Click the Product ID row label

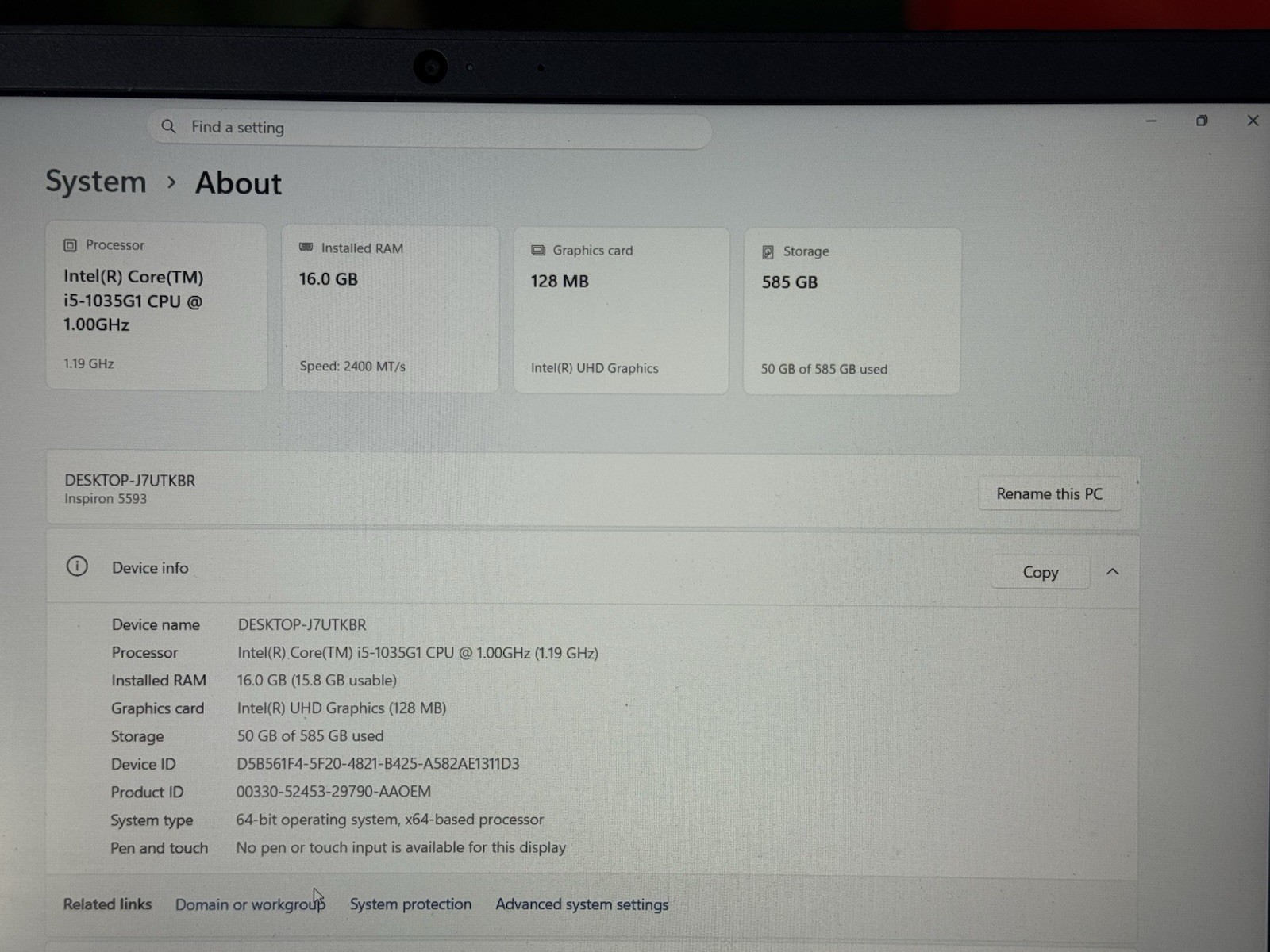(x=147, y=792)
